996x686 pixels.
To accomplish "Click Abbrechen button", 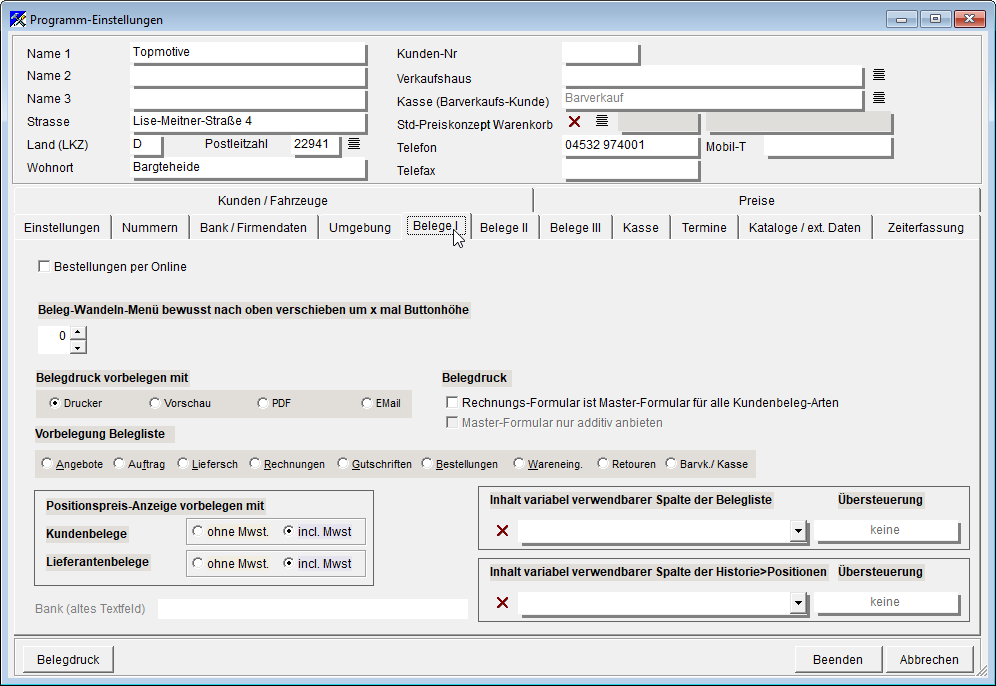I will pyautogui.click(x=929, y=659).
